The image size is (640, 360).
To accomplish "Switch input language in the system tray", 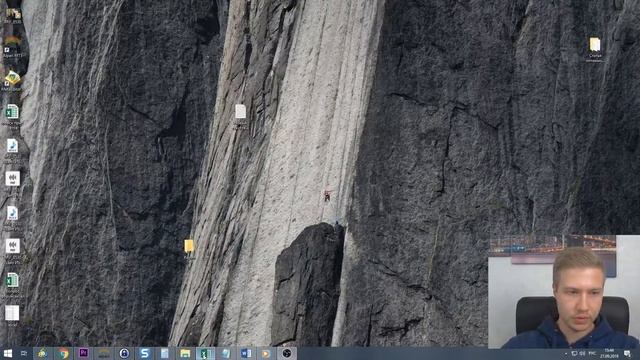I will click(x=593, y=353).
